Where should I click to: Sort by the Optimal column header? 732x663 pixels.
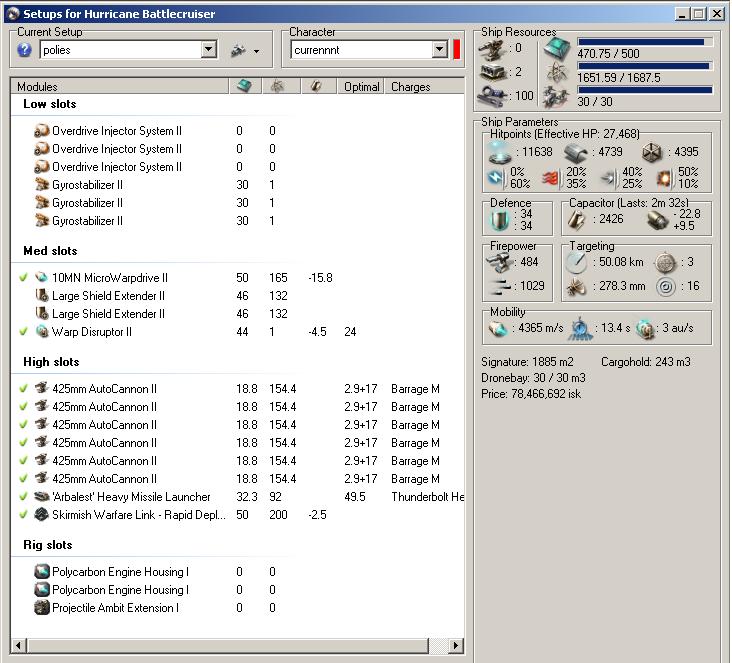361,86
